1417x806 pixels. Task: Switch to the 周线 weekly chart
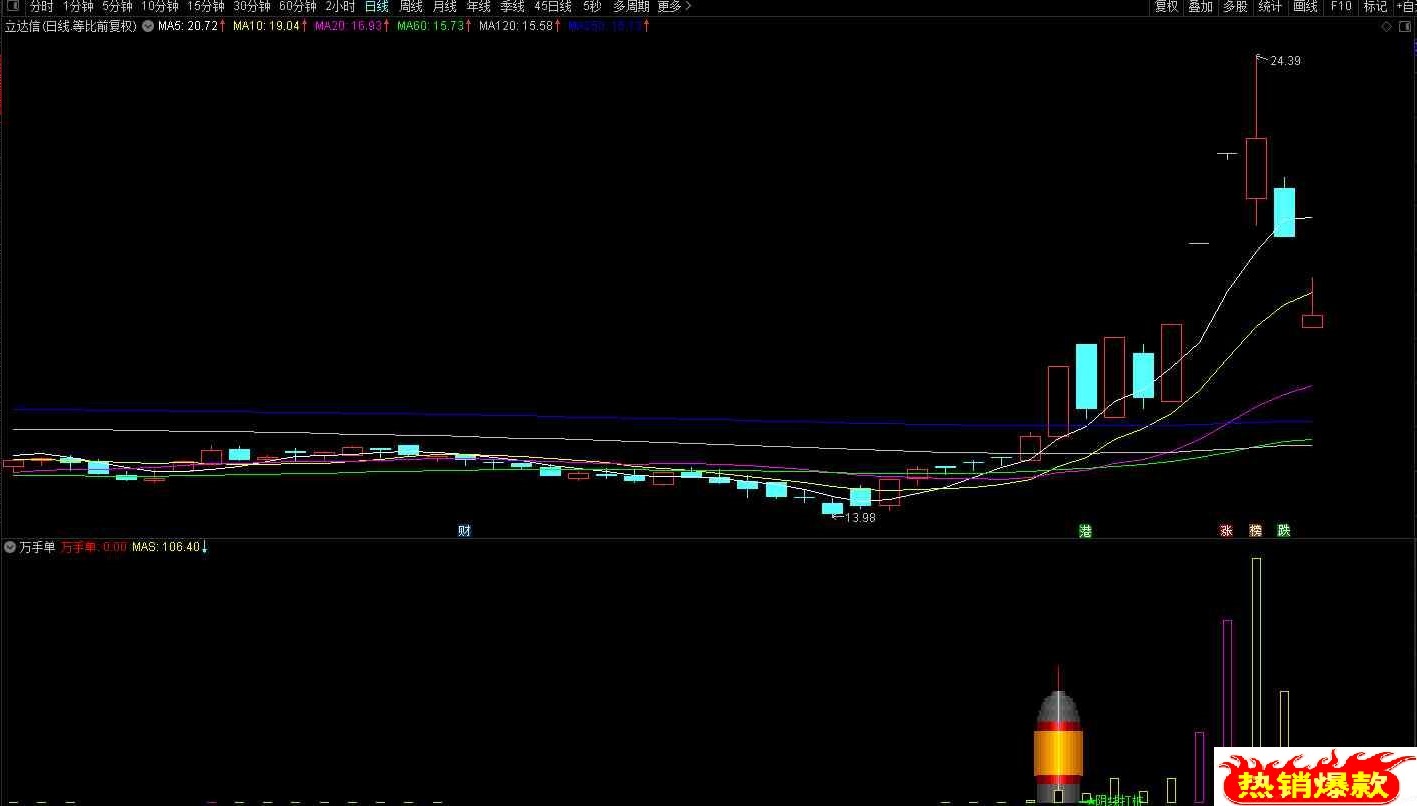410,6
